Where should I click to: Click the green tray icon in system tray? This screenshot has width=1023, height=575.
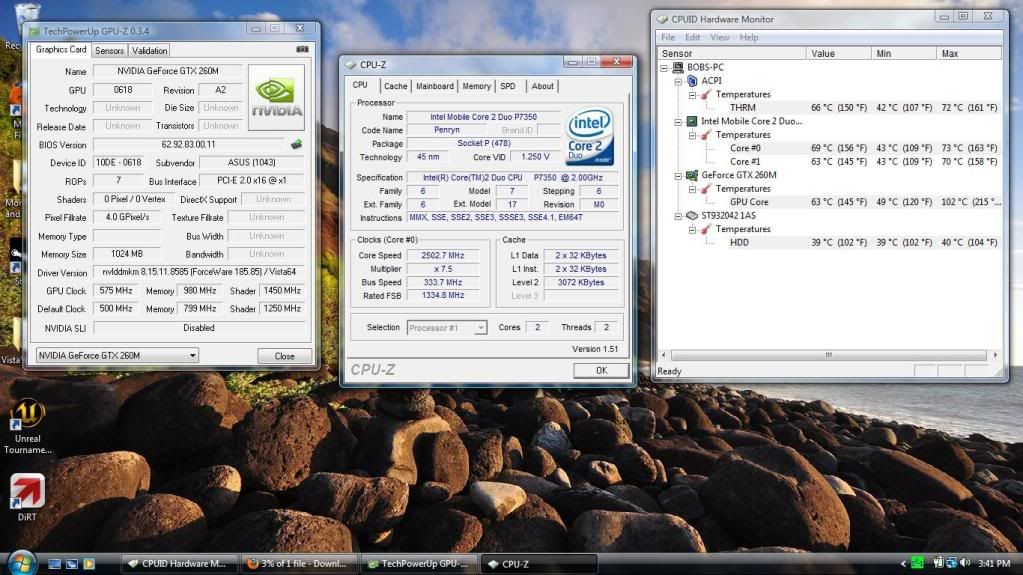918,563
